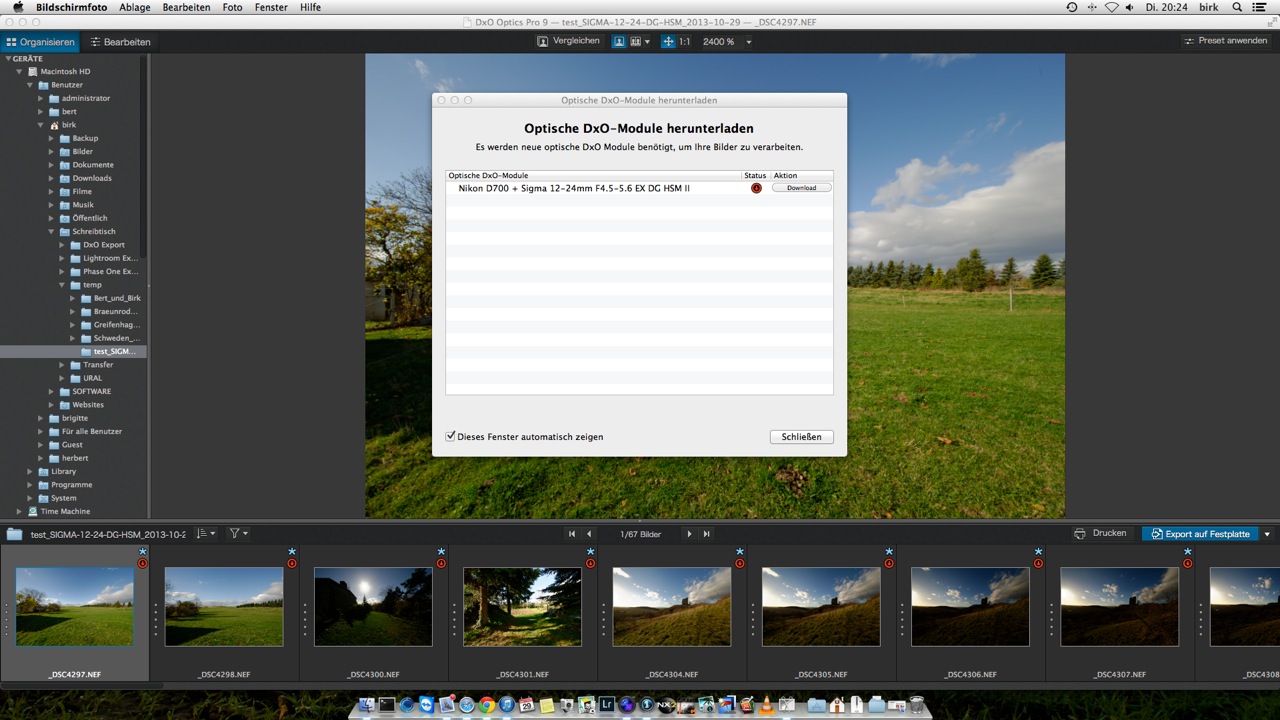1280x720 pixels.
Task: Select the SOFTWARE folder
Action: pyautogui.click(x=92, y=392)
